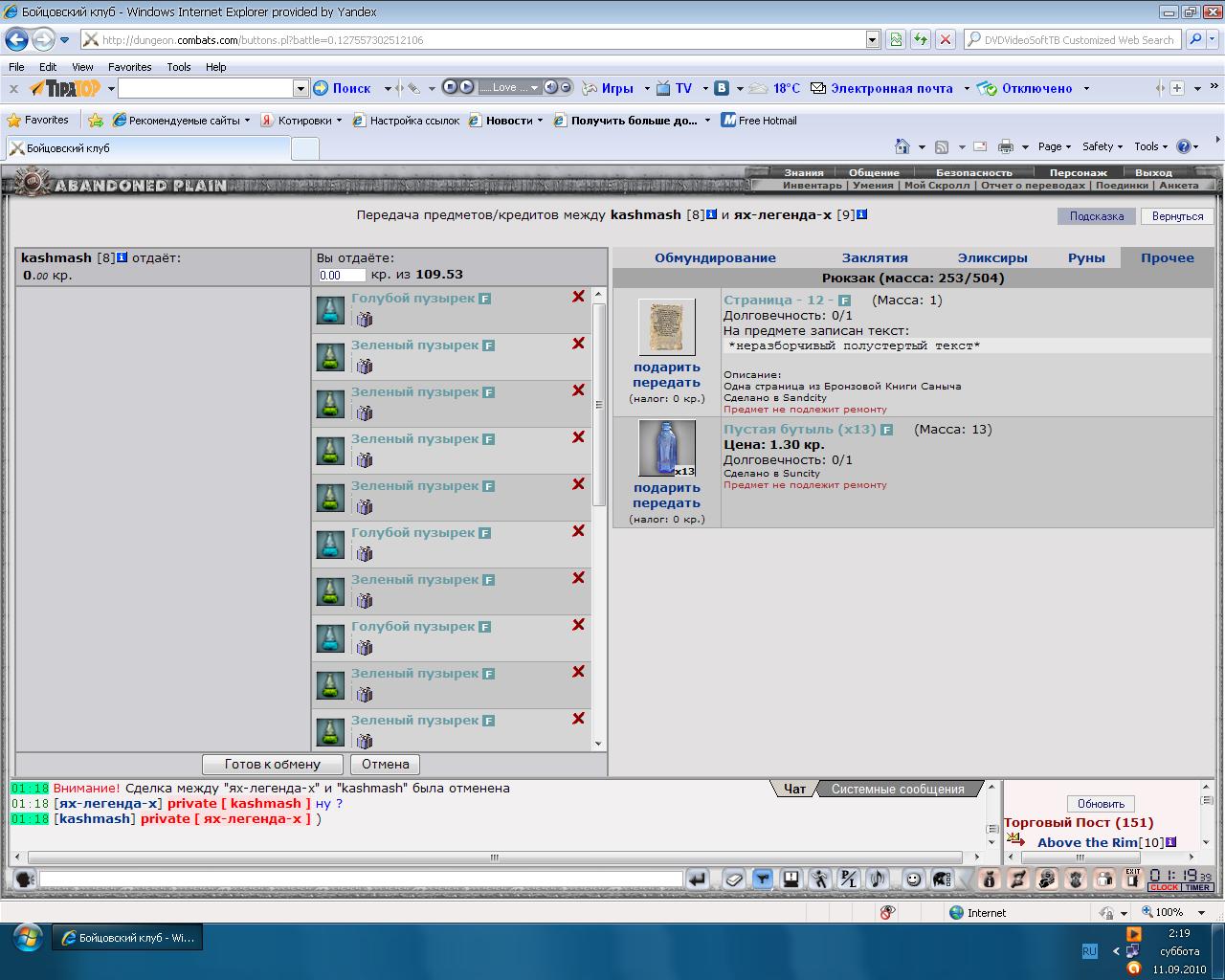Toggle the chat sound note icon

pos(877,879)
